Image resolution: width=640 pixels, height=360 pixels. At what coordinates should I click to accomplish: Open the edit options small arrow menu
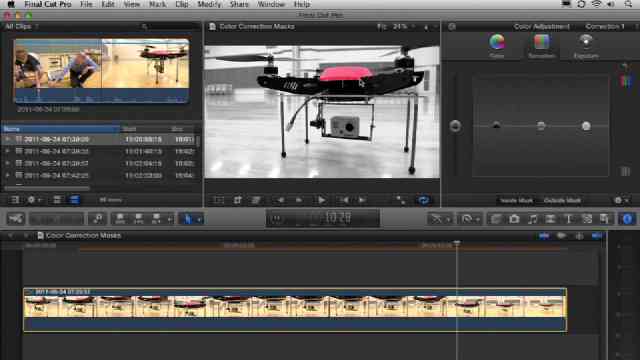pyautogui.click(x=170, y=219)
